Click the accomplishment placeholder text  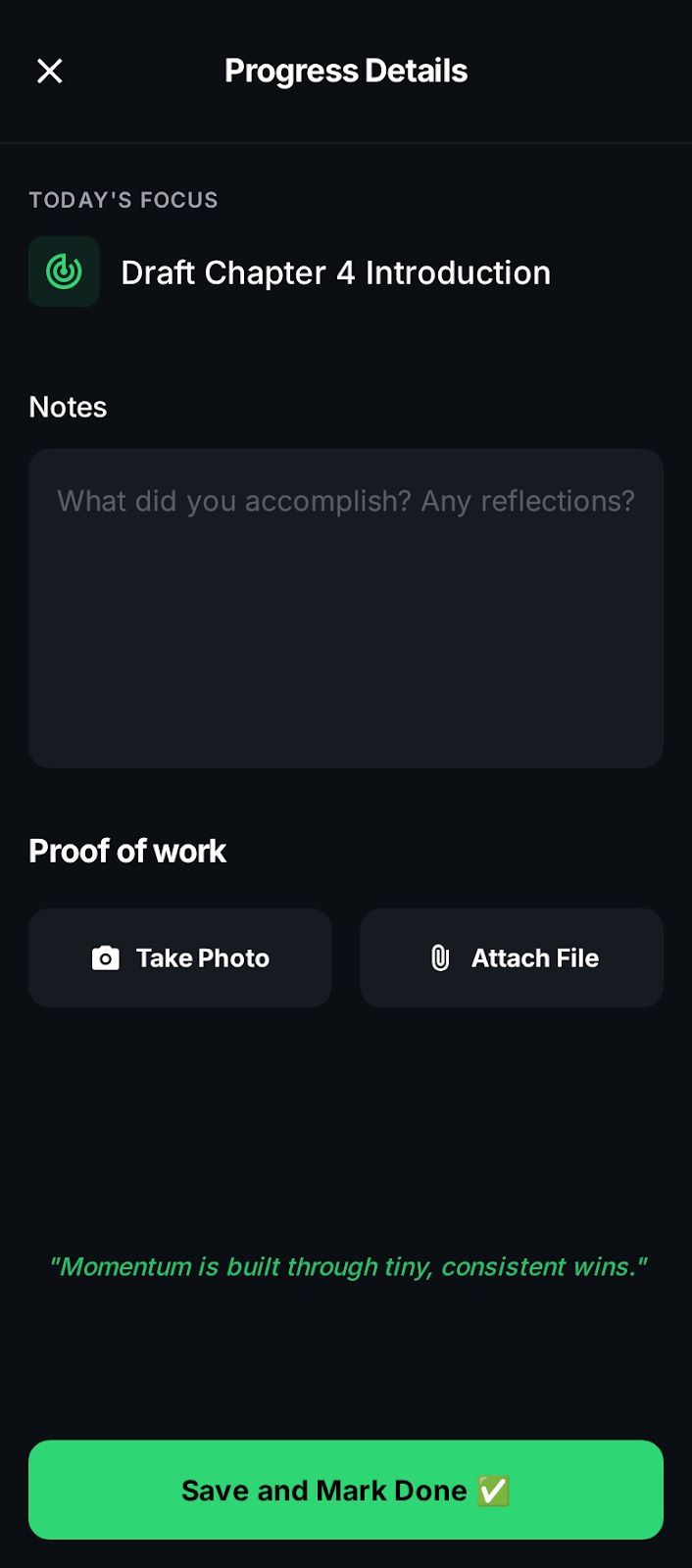346,501
